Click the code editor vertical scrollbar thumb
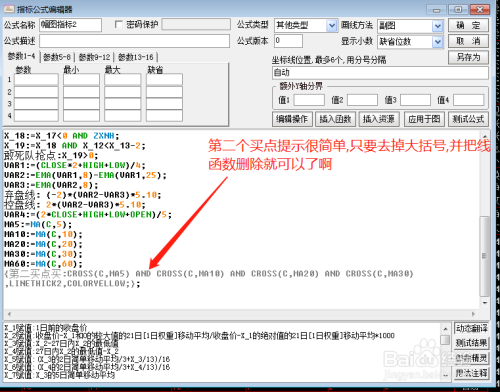Screen dimensions: 500x392 pos(484,256)
